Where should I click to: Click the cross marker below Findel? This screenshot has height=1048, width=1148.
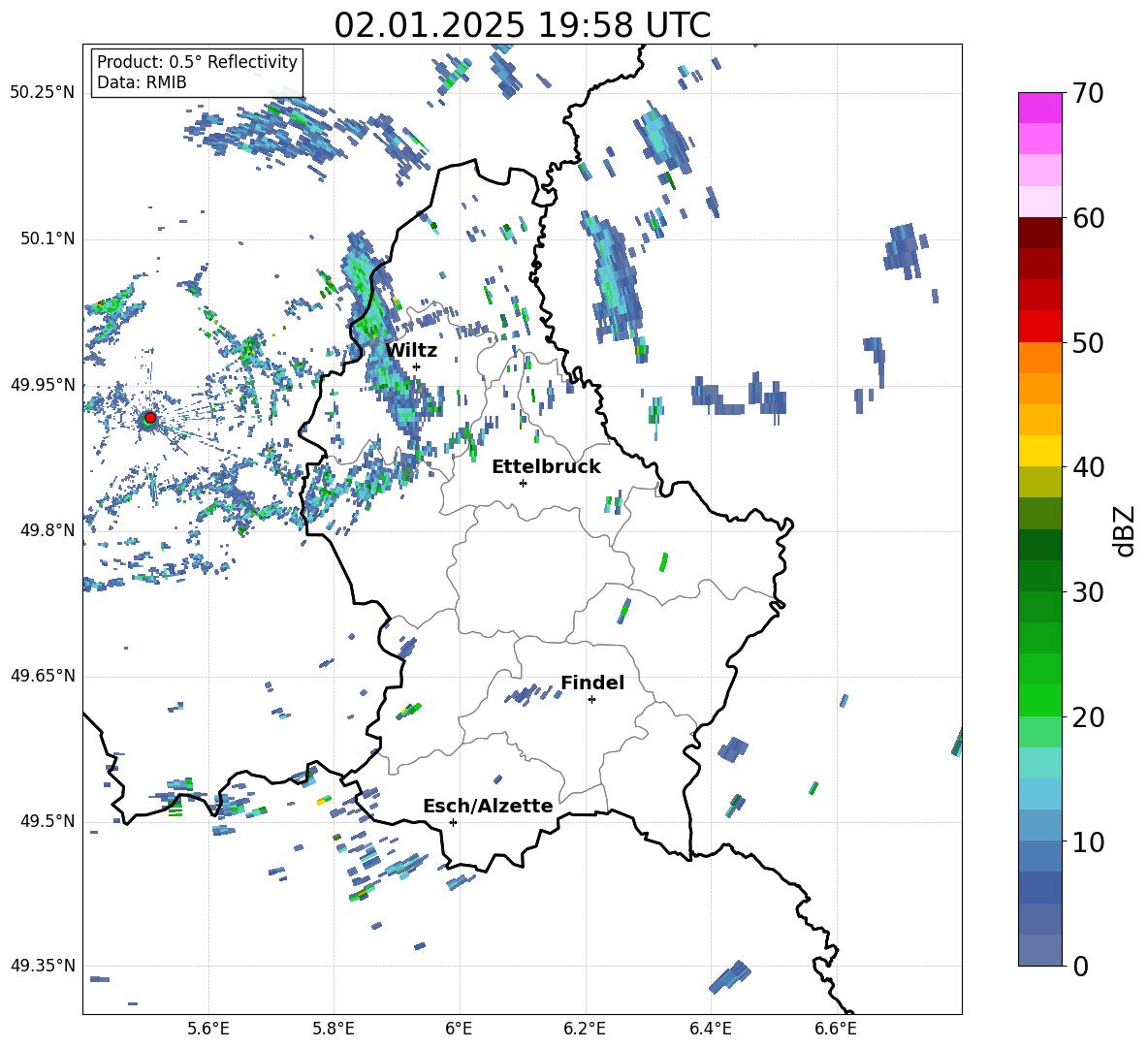(591, 699)
